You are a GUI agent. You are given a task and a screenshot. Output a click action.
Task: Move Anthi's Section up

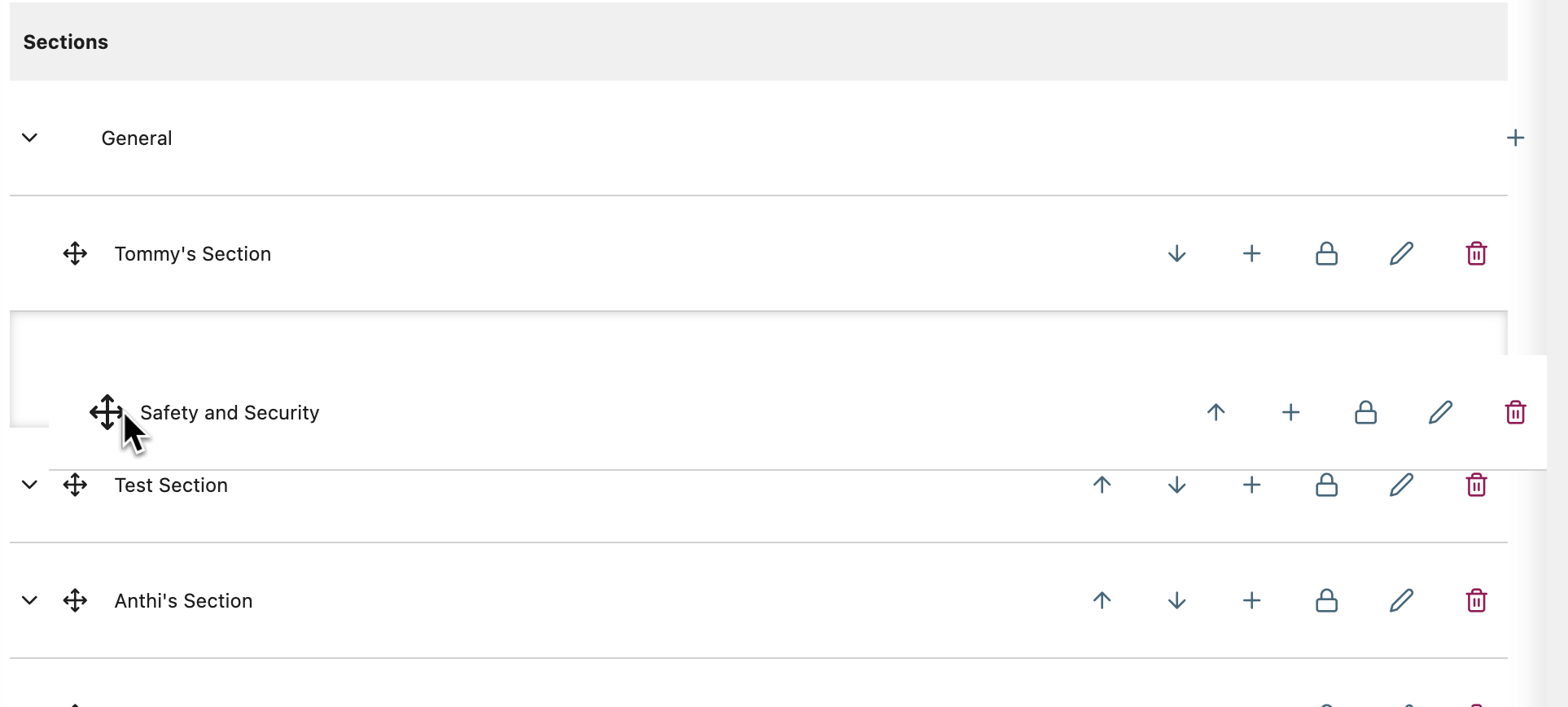point(1102,601)
